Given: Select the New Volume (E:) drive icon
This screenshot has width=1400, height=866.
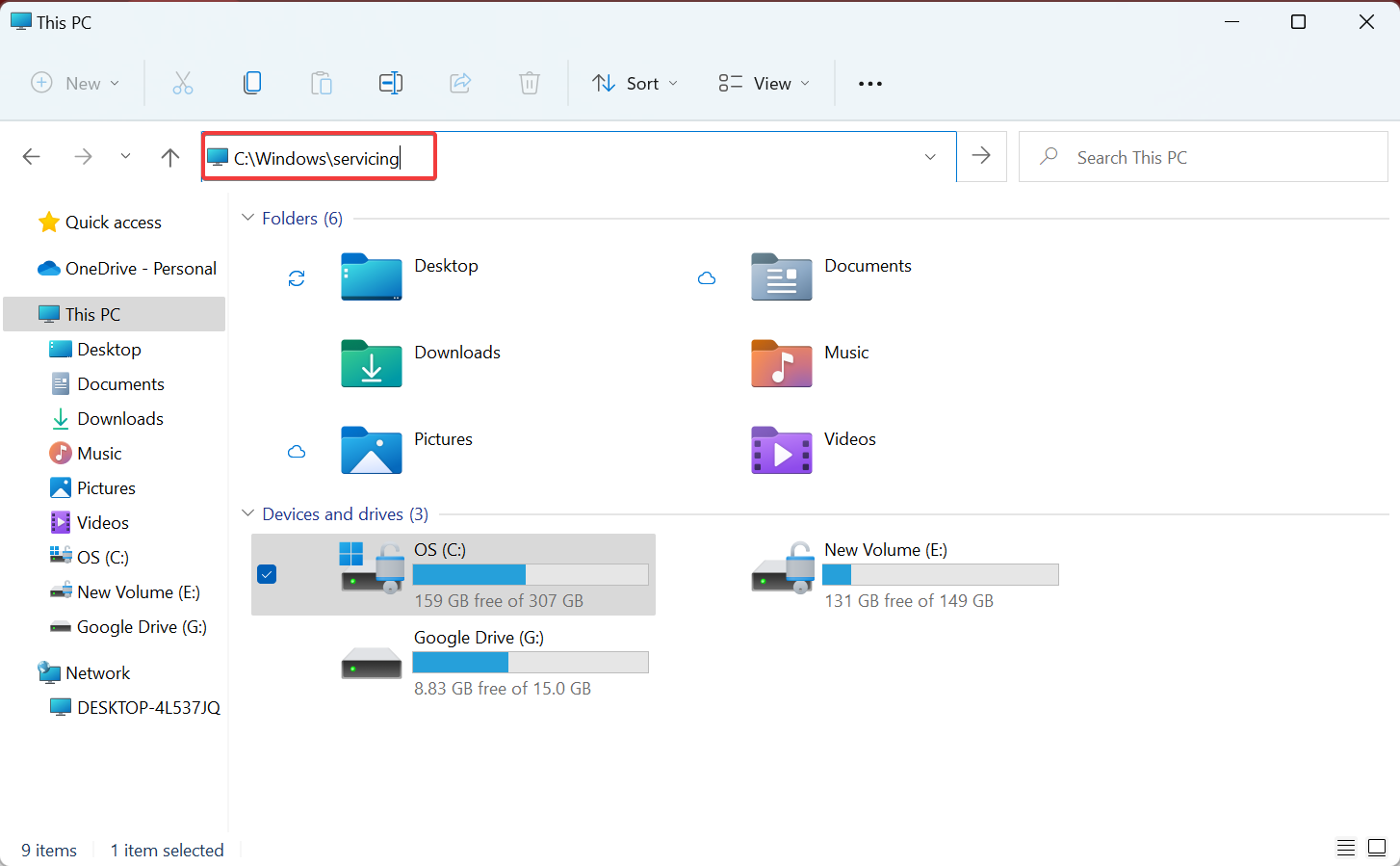Looking at the screenshot, I should pos(782,568).
